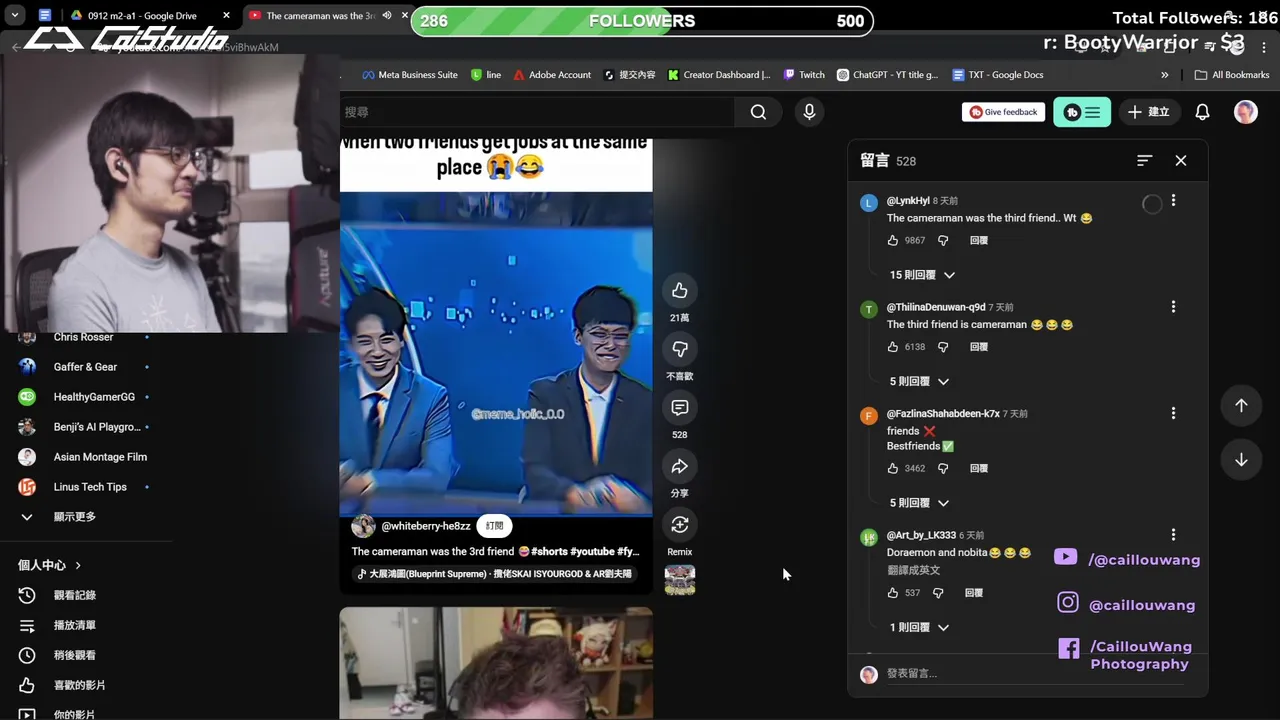The width and height of the screenshot is (1280, 720).
Task: Expand 5 replies under @FazlinaShahabdeen-k7x comment
Action: (x=919, y=503)
